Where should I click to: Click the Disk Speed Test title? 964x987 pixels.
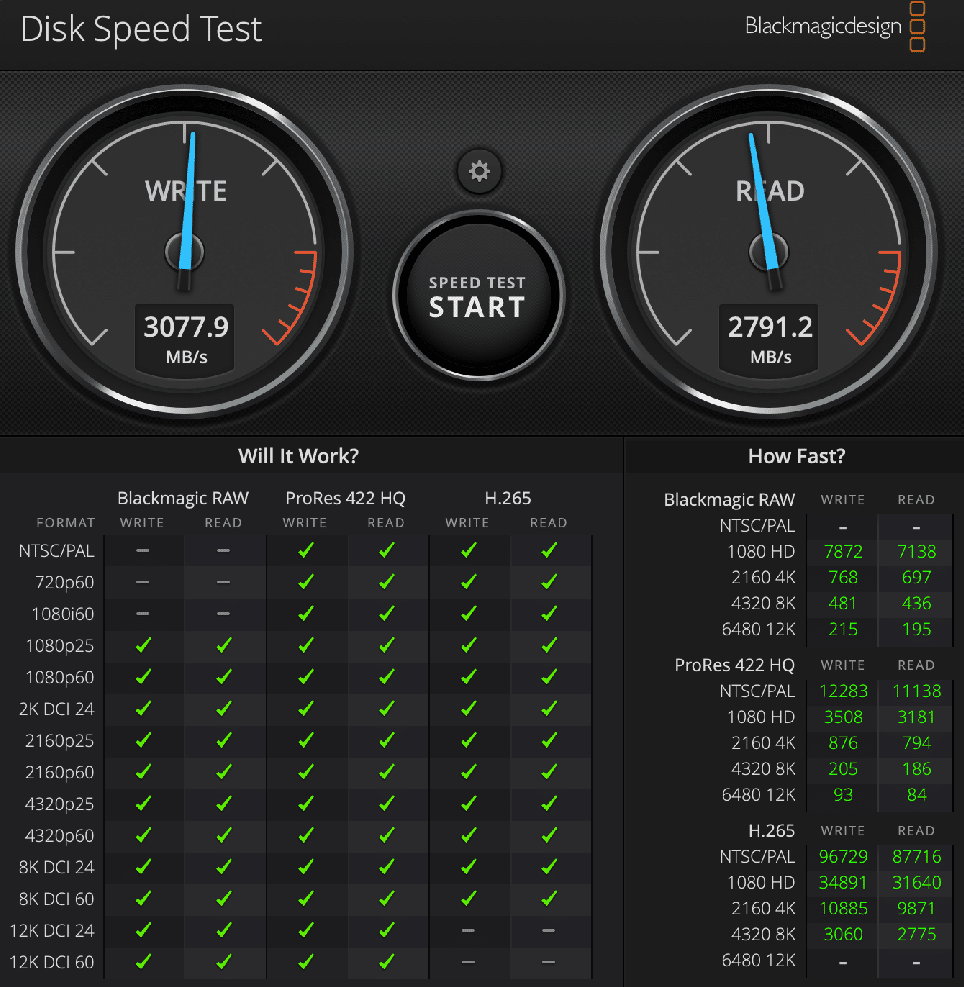[142, 29]
